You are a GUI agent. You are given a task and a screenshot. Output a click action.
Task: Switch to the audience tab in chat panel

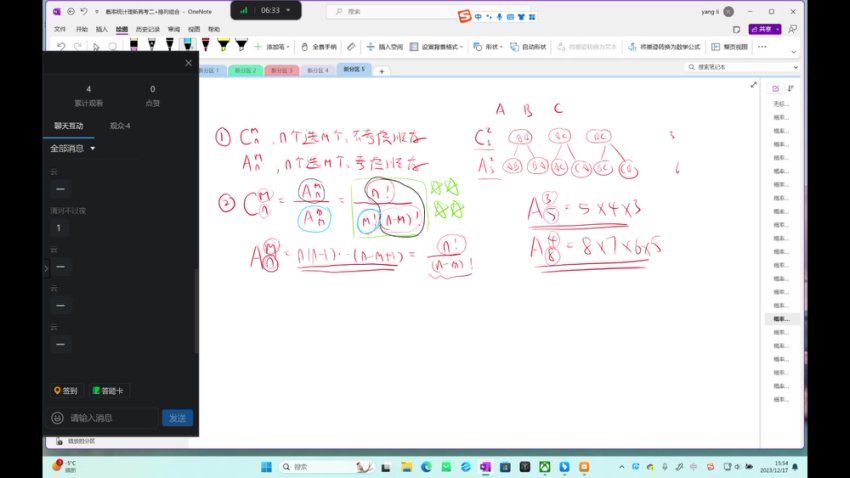(120, 126)
